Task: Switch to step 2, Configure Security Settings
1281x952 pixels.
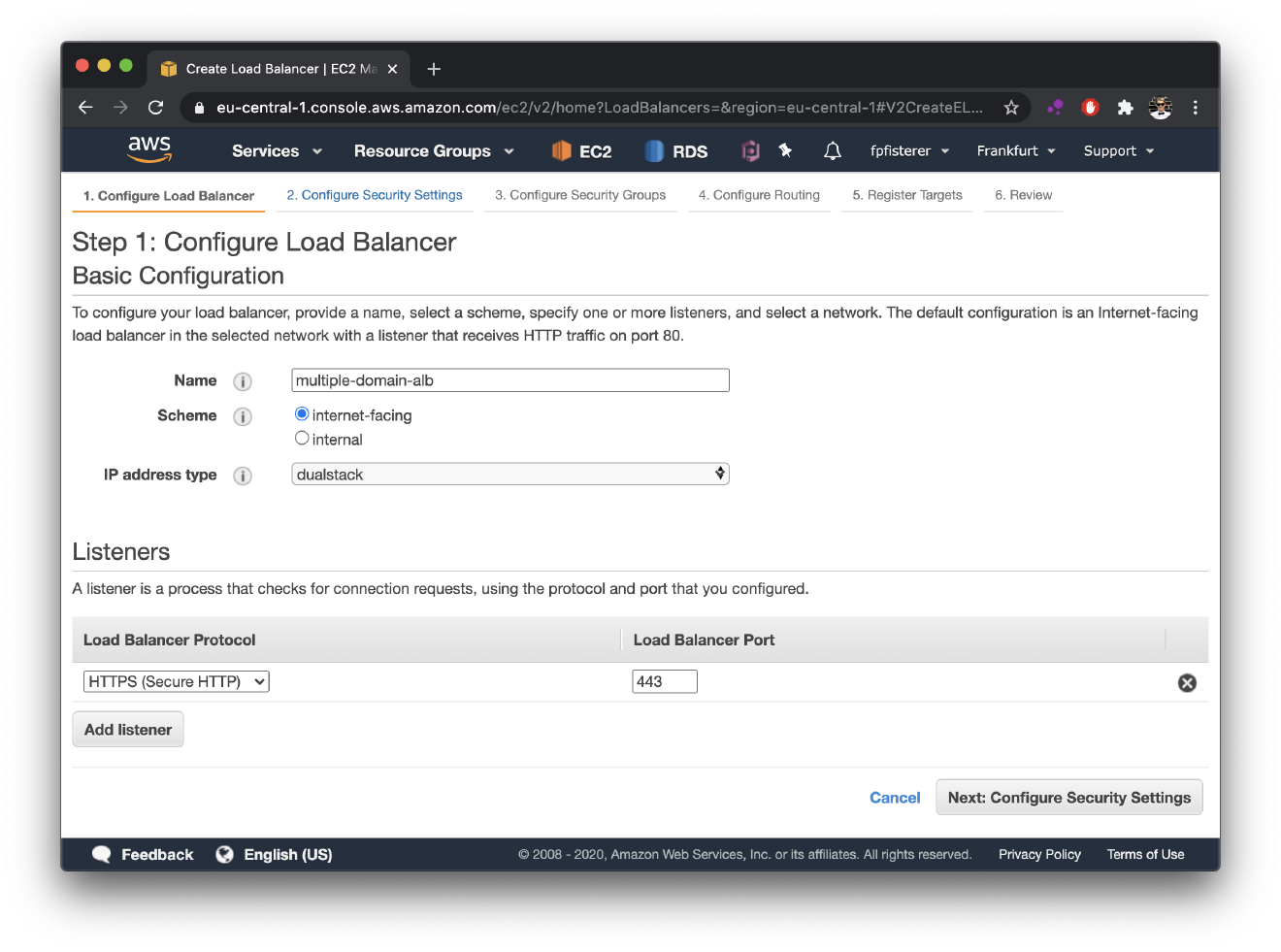Action: click(375, 194)
